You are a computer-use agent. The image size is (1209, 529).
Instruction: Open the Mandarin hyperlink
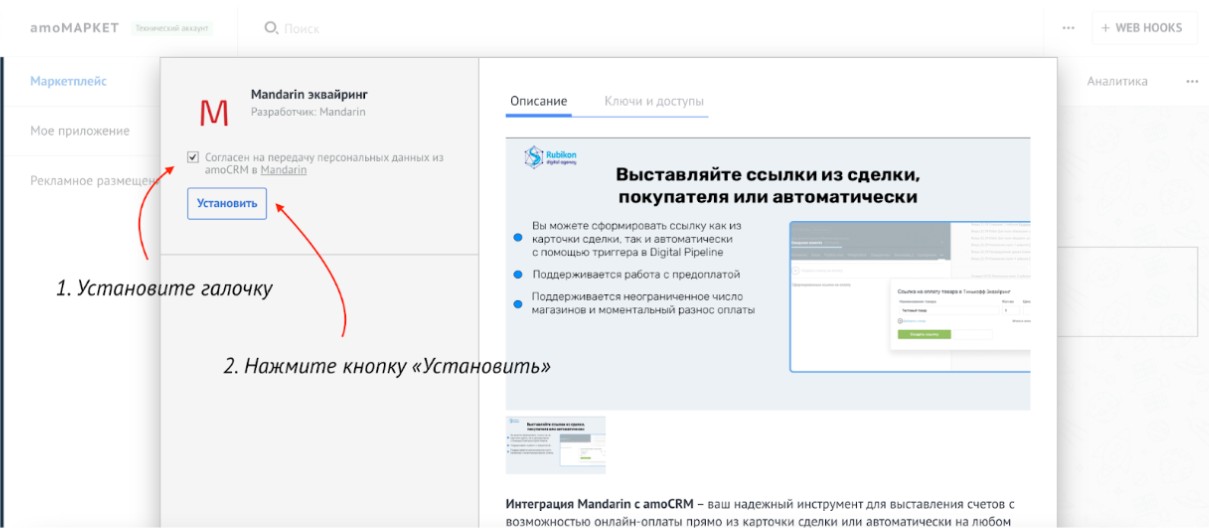click(283, 170)
